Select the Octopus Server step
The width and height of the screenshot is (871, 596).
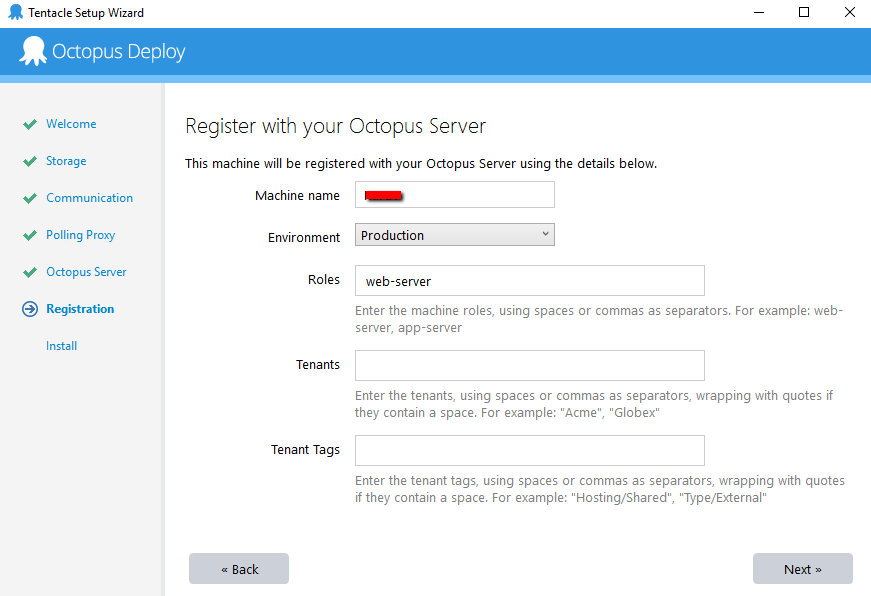click(x=86, y=272)
